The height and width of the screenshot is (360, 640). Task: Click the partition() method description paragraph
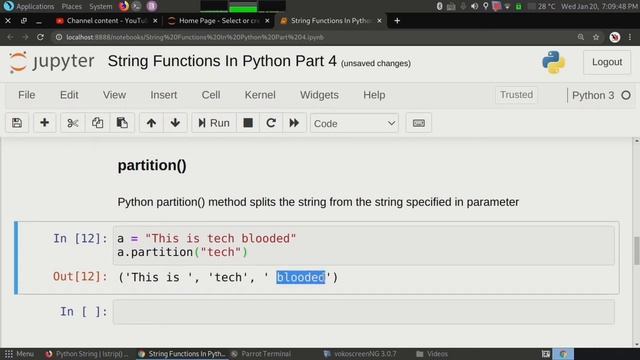pyautogui.click(x=318, y=202)
